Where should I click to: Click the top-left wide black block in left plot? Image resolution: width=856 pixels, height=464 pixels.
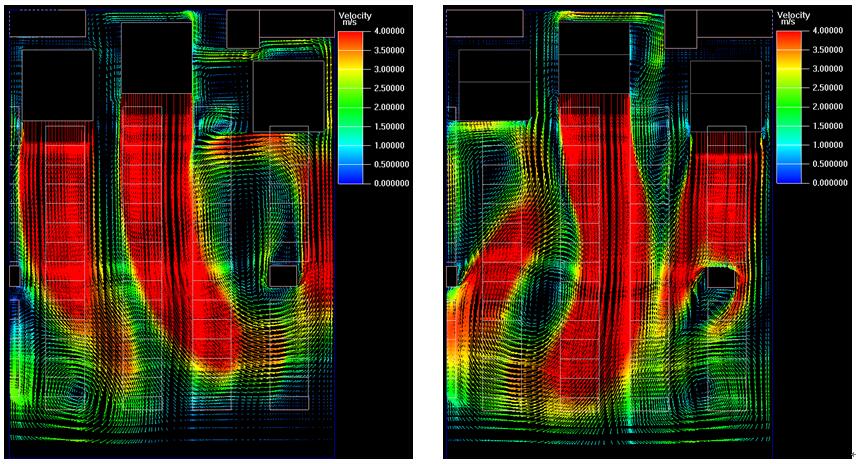point(47,23)
